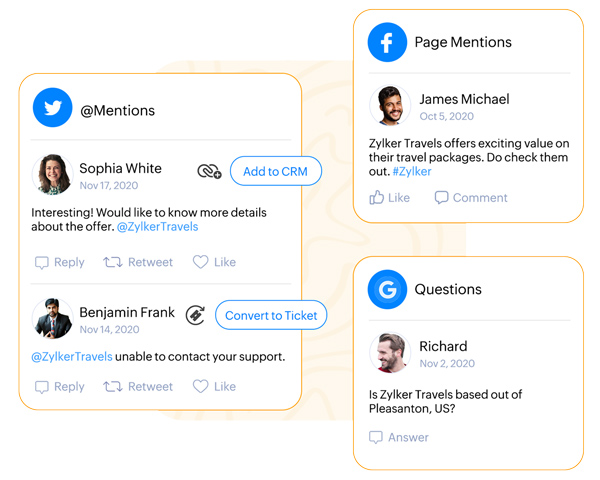Image resolution: width=600 pixels, height=480 pixels.
Task: Like Sophia White's tweet
Action: (214, 262)
